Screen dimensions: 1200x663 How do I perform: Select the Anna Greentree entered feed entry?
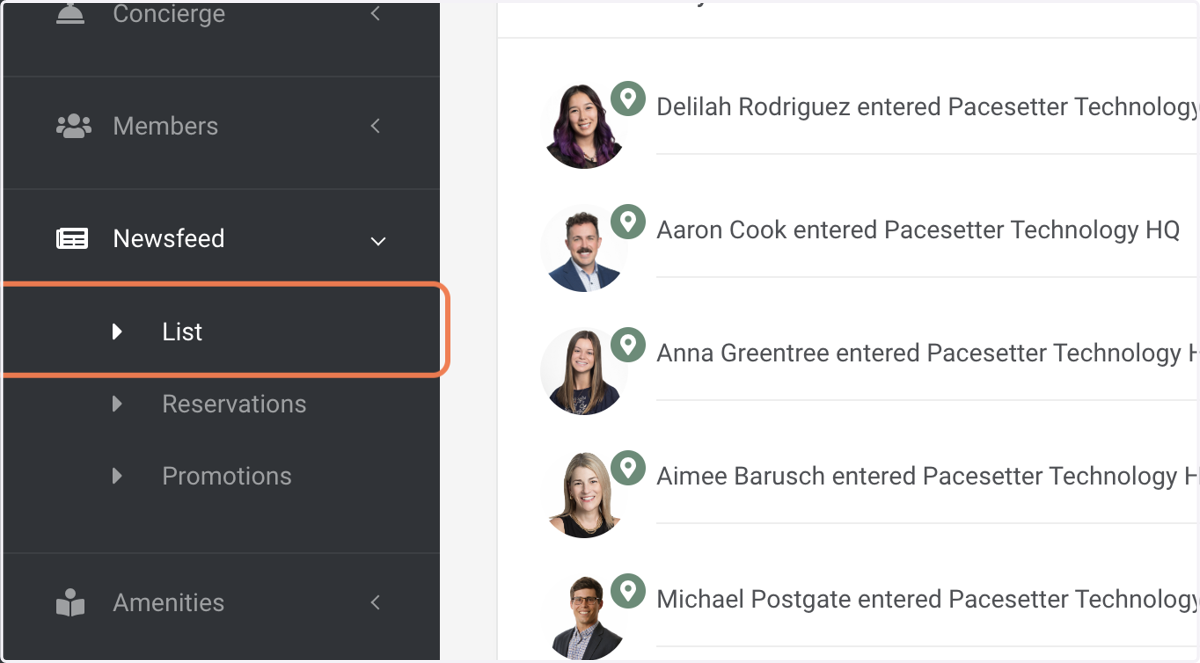(x=926, y=353)
